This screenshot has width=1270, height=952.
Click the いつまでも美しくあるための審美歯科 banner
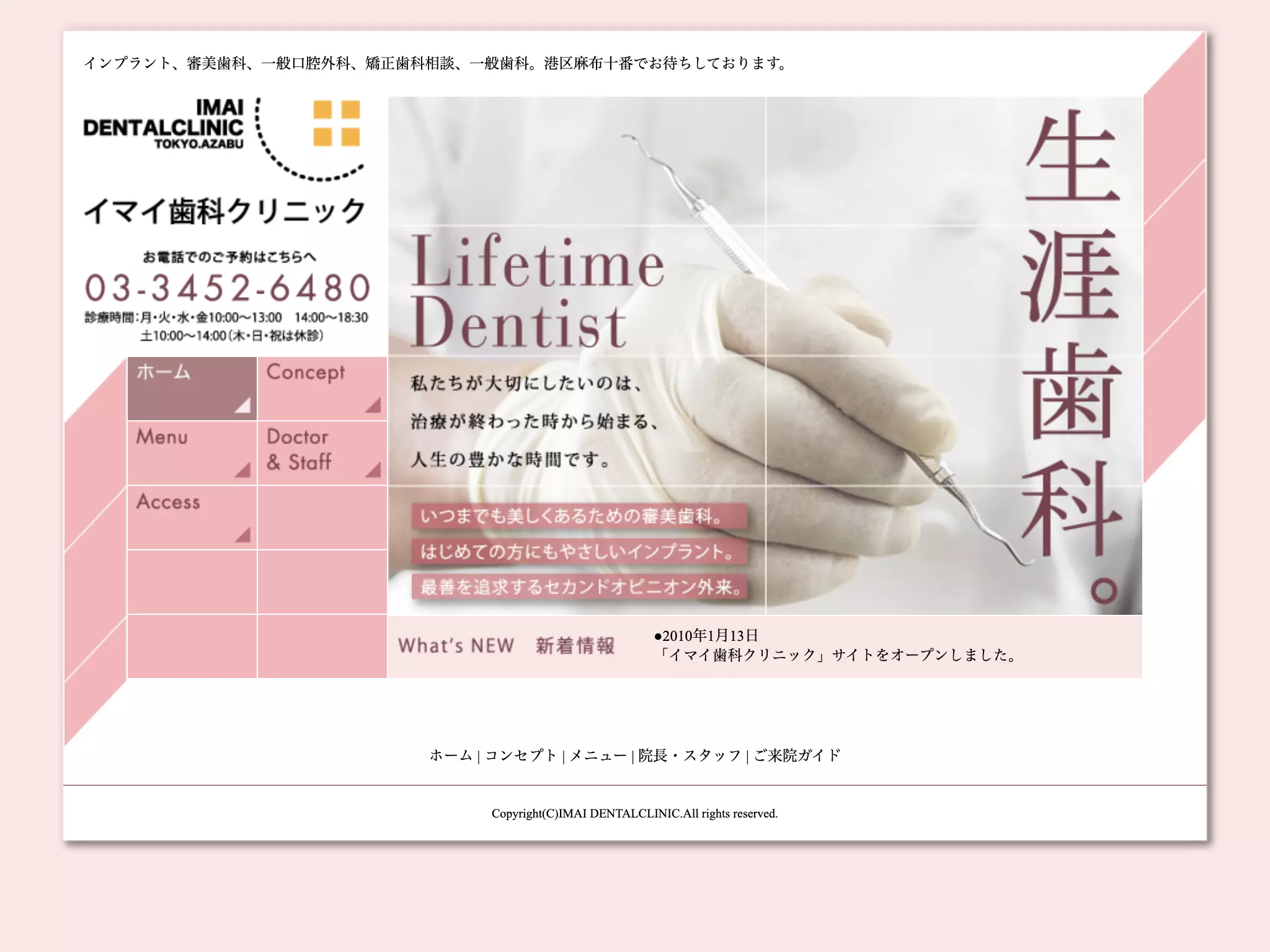(579, 516)
